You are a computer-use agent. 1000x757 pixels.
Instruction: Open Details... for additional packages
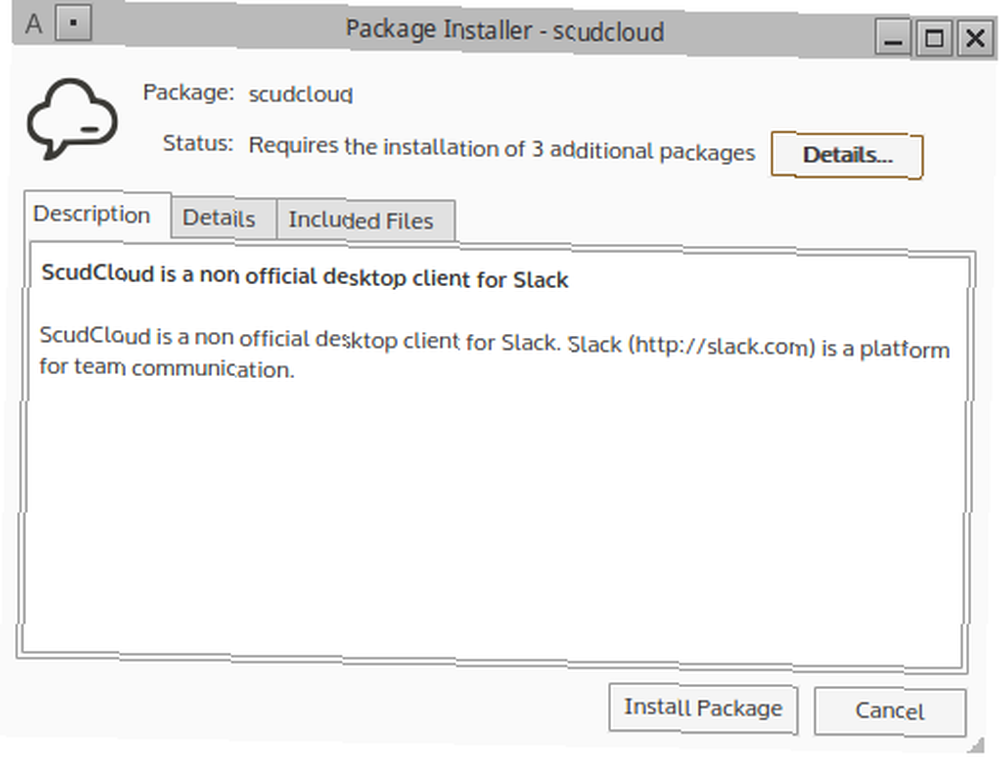click(x=847, y=156)
